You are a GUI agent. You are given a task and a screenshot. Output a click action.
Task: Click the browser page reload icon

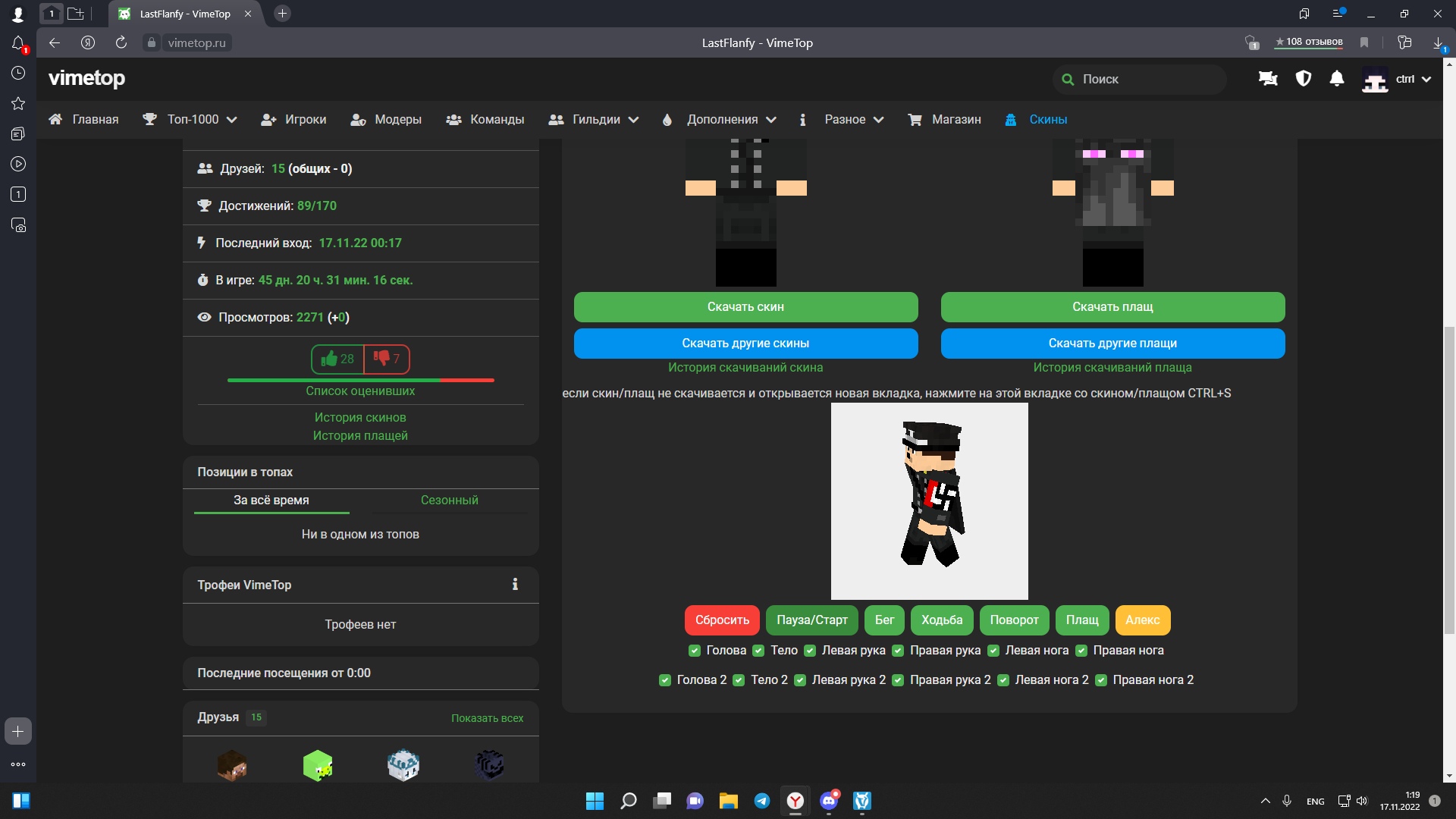click(x=121, y=43)
